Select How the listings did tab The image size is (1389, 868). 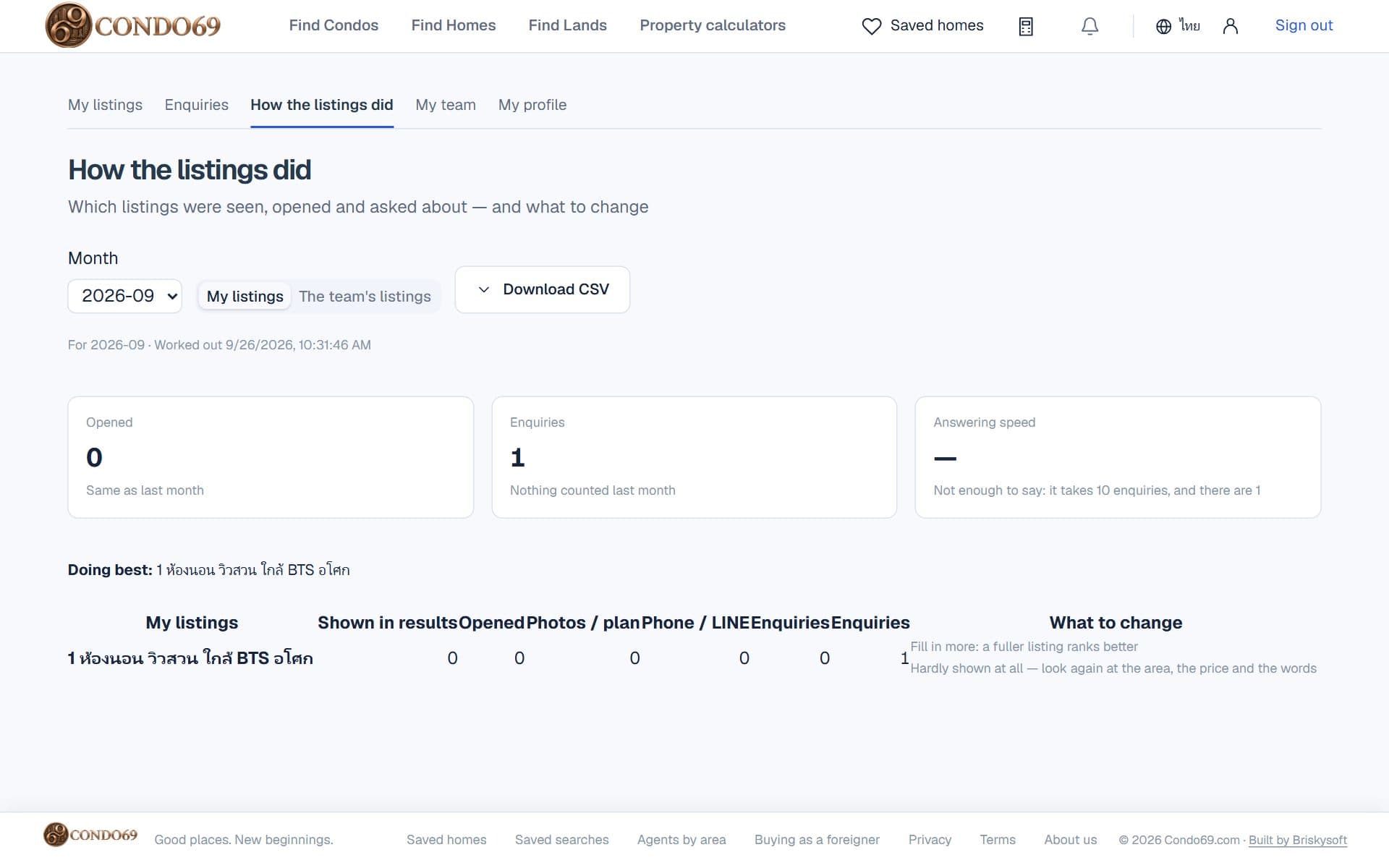point(322,105)
